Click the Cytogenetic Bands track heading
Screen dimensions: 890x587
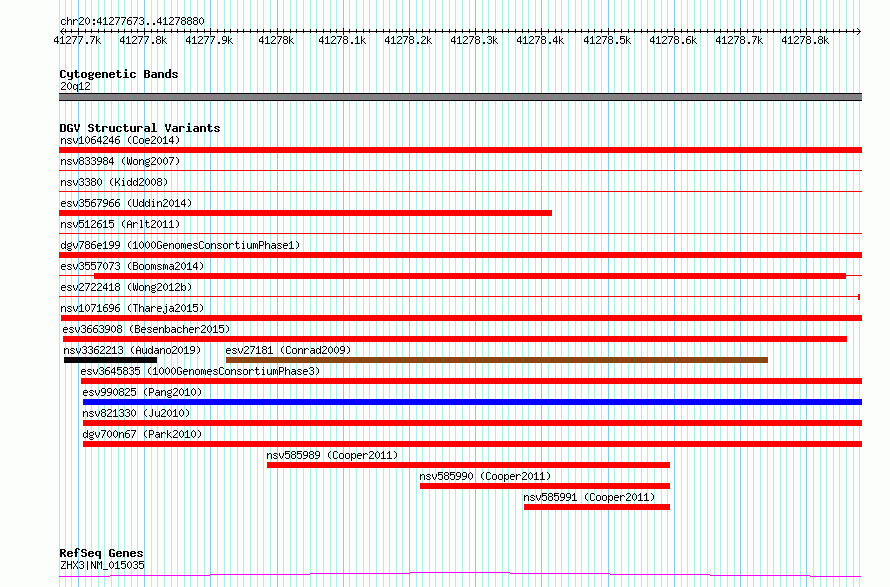click(119, 74)
